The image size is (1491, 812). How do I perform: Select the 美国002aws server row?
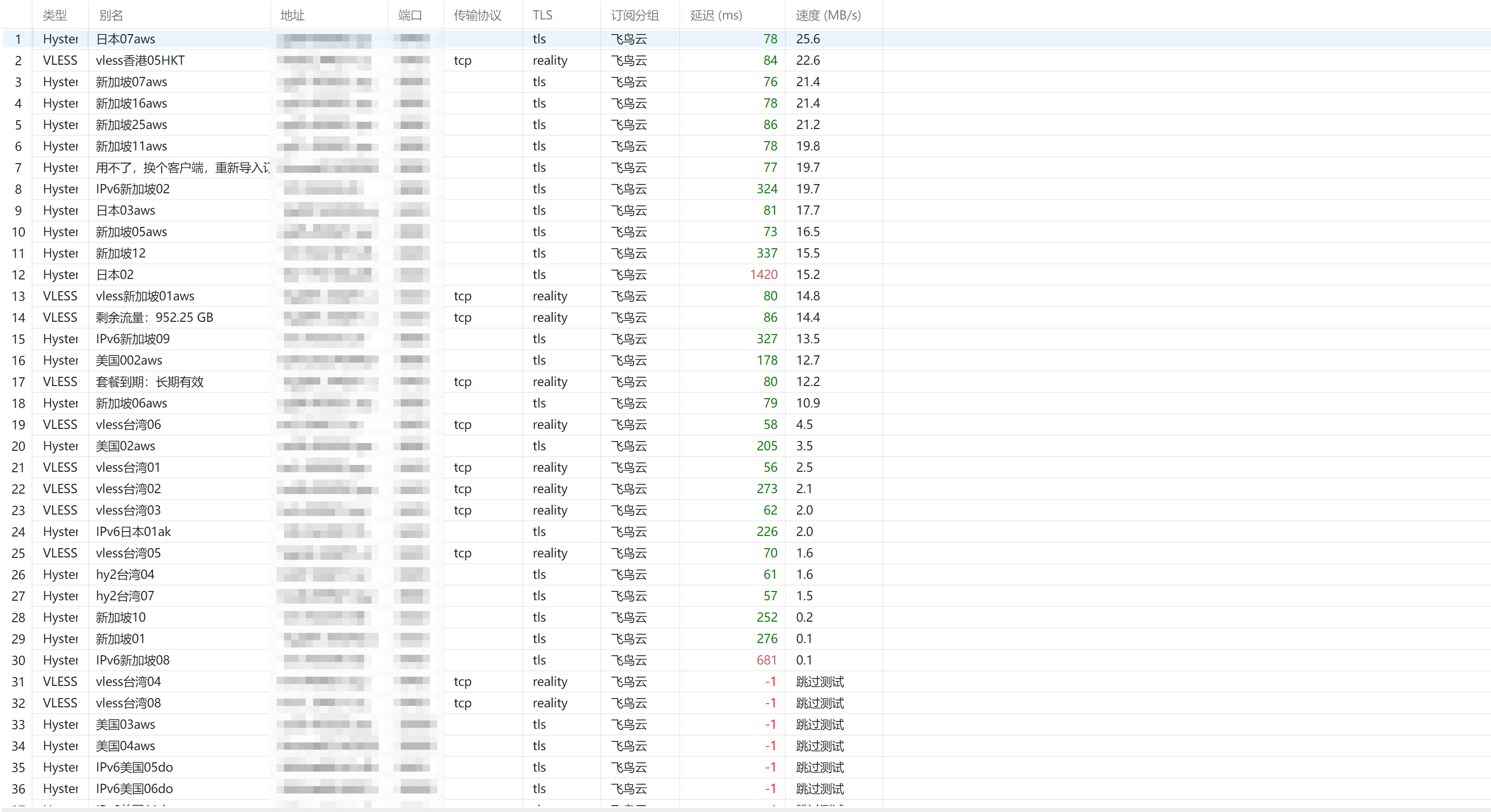745,360
